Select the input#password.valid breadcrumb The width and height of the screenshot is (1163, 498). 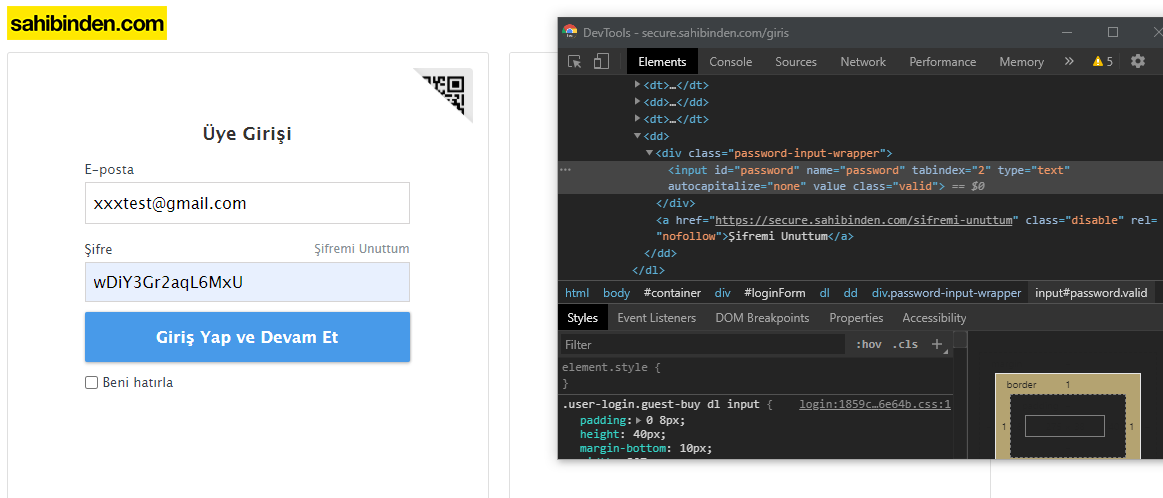click(1090, 293)
